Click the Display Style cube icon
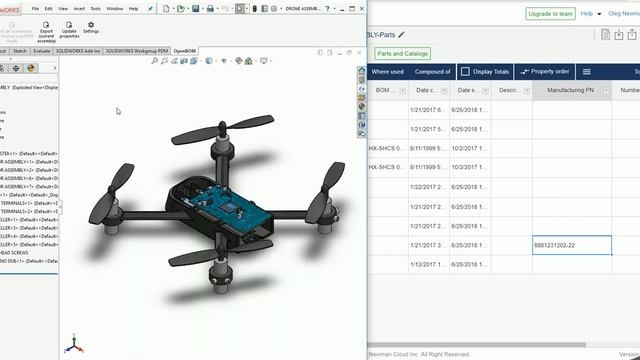Screen dimensions: 640x360 (209, 61)
